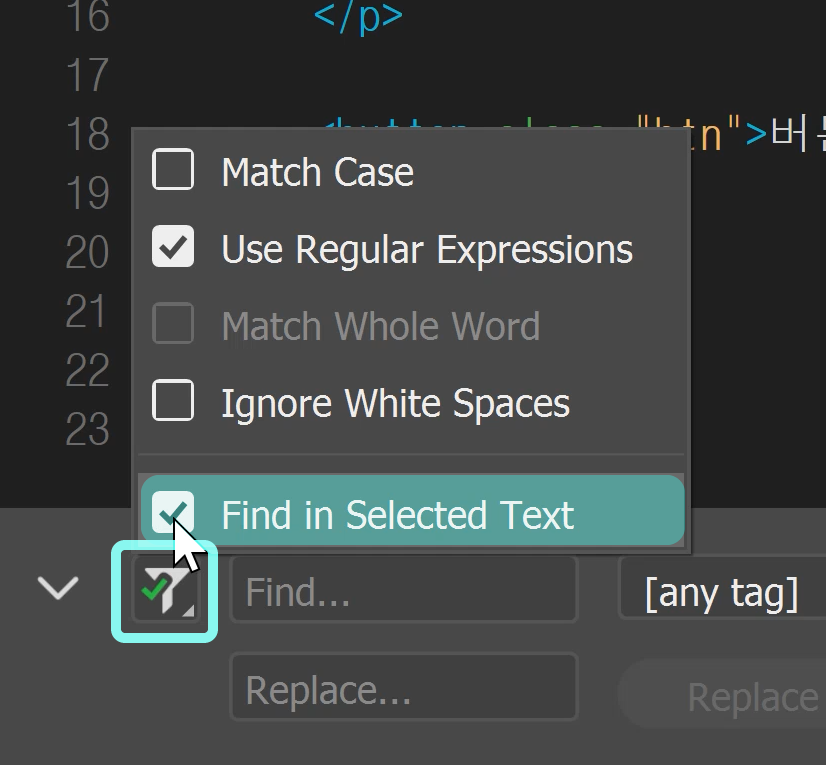Open the [any tag] dropdown
Viewport: 826px width, 765px height.
pos(722,593)
